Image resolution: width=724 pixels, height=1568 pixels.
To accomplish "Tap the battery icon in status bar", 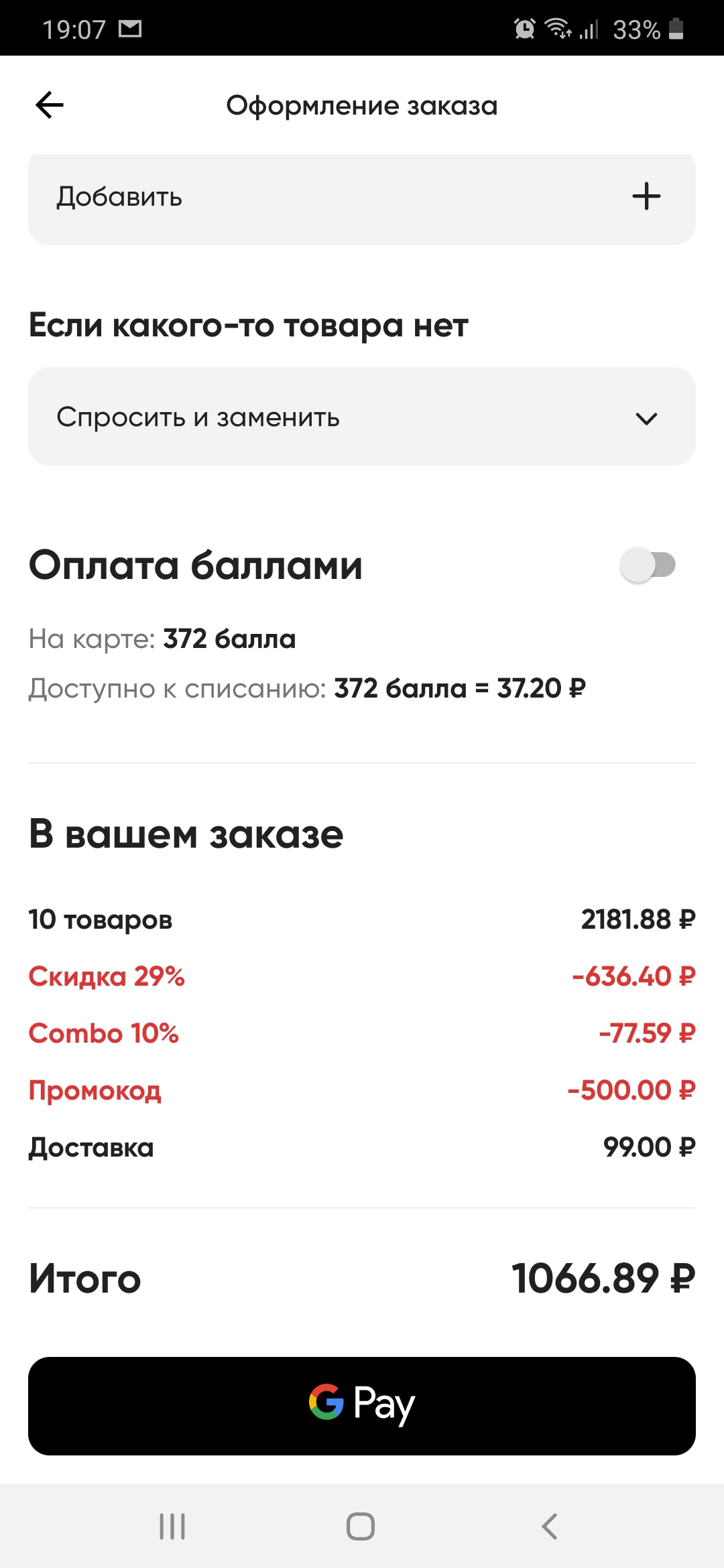I will coord(676,29).
